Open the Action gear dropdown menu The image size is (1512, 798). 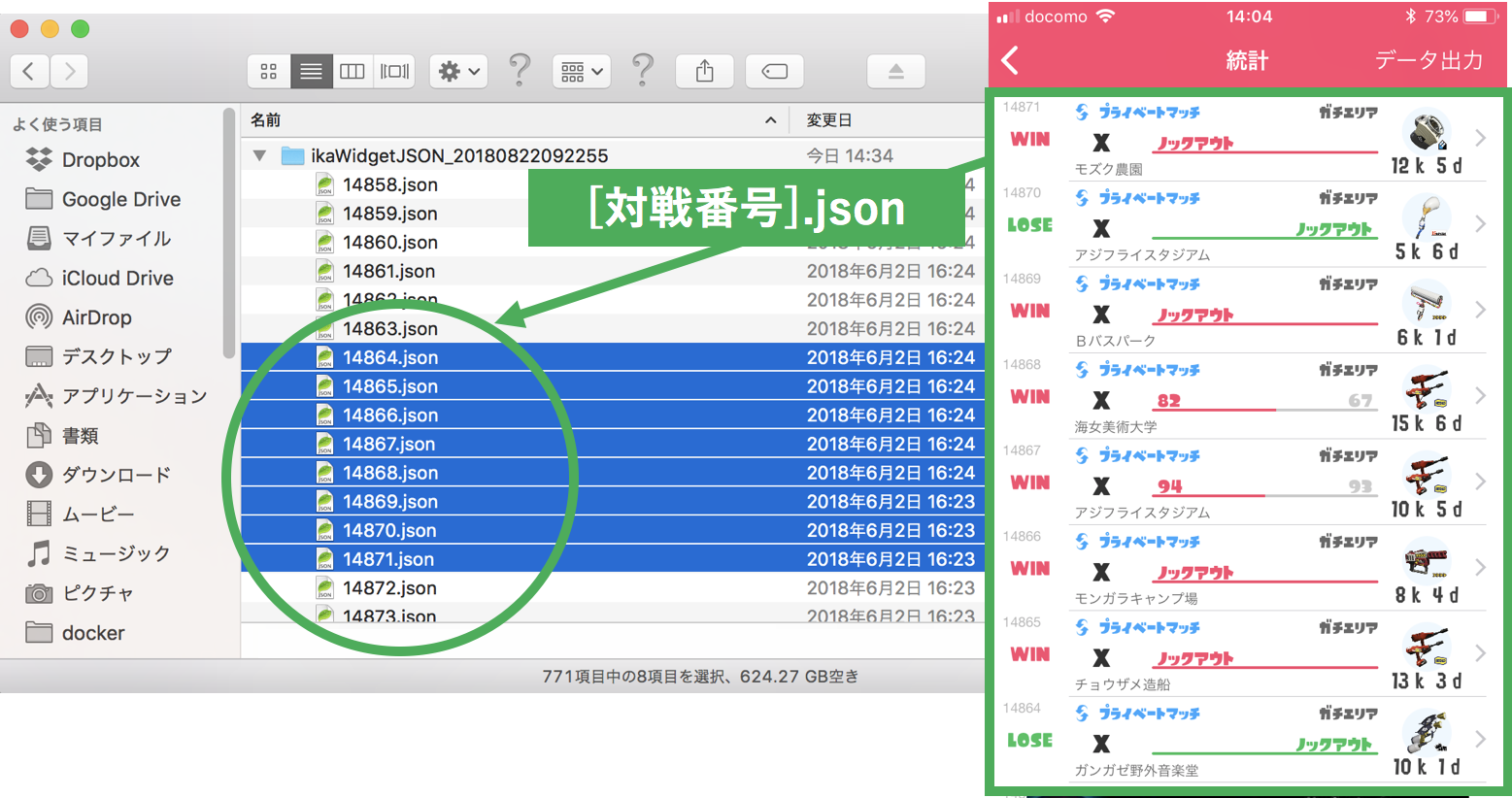point(458,71)
